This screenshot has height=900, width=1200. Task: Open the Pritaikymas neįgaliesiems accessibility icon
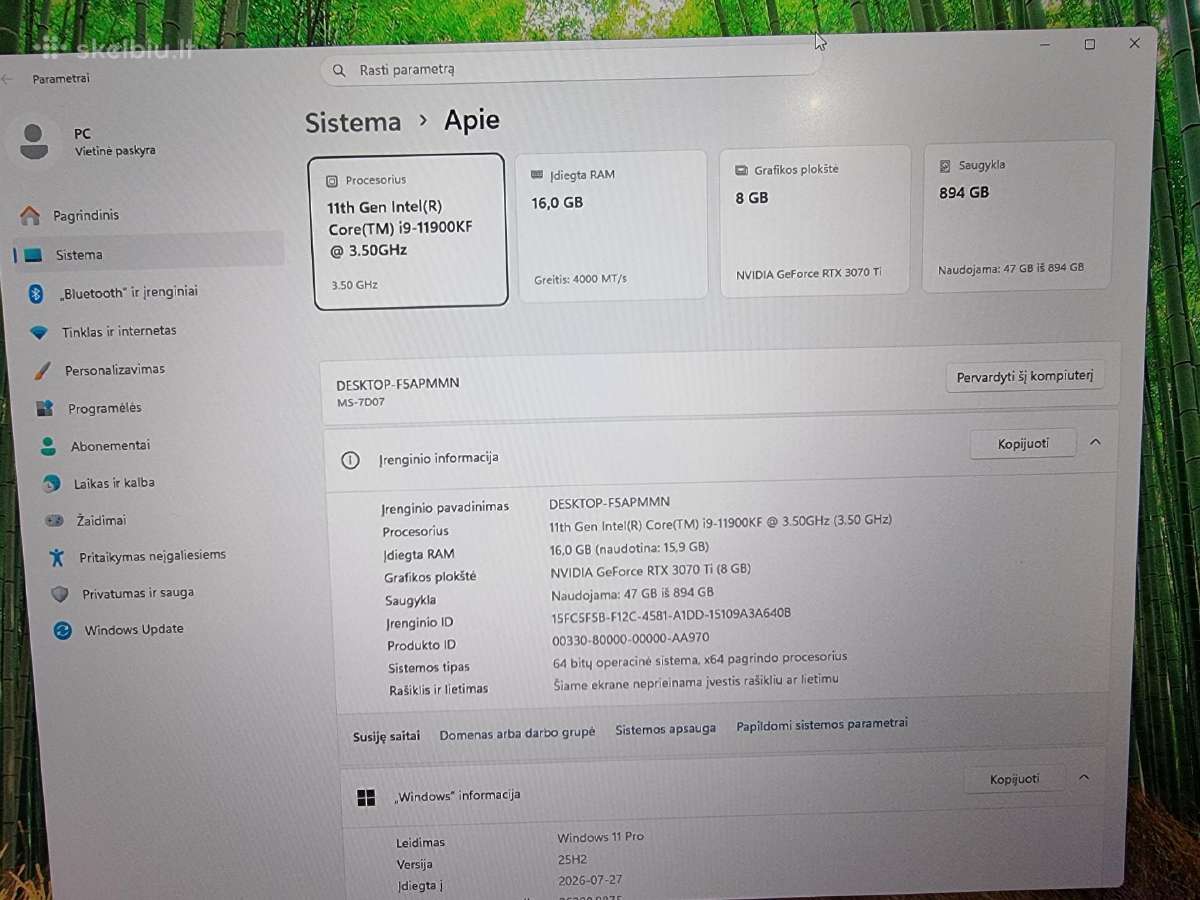coord(57,557)
